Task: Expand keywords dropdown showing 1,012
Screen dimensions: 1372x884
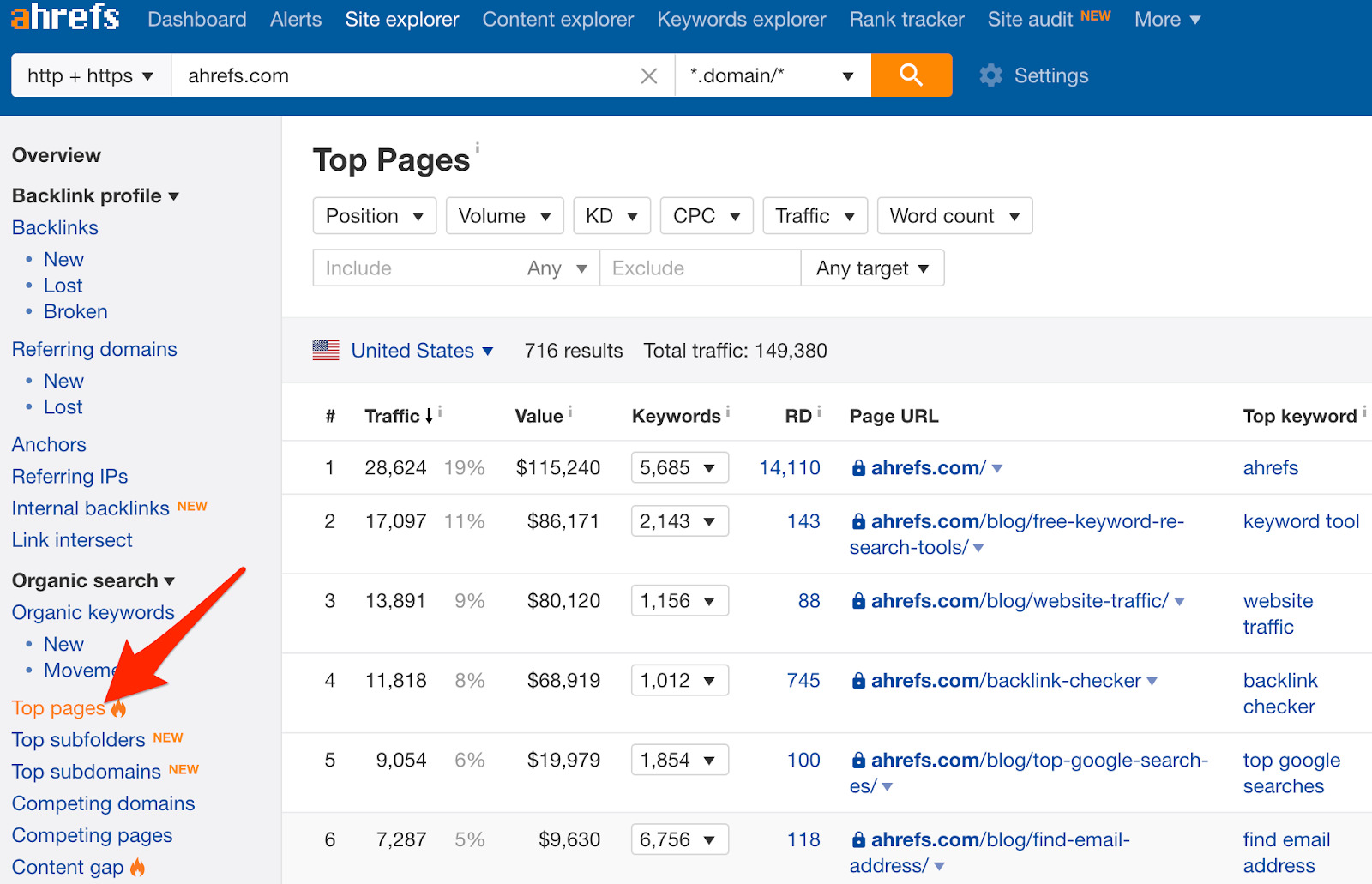Action: coord(680,681)
